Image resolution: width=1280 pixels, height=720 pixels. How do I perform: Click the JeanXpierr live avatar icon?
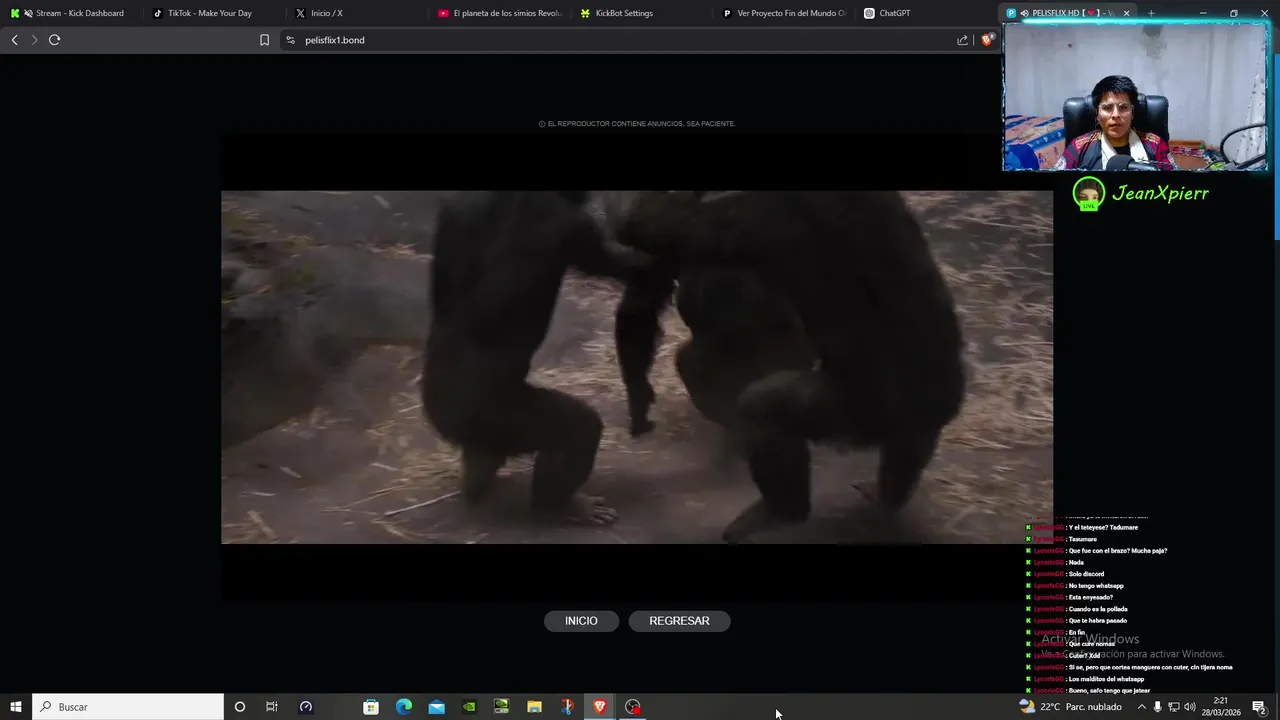(1089, 193)
